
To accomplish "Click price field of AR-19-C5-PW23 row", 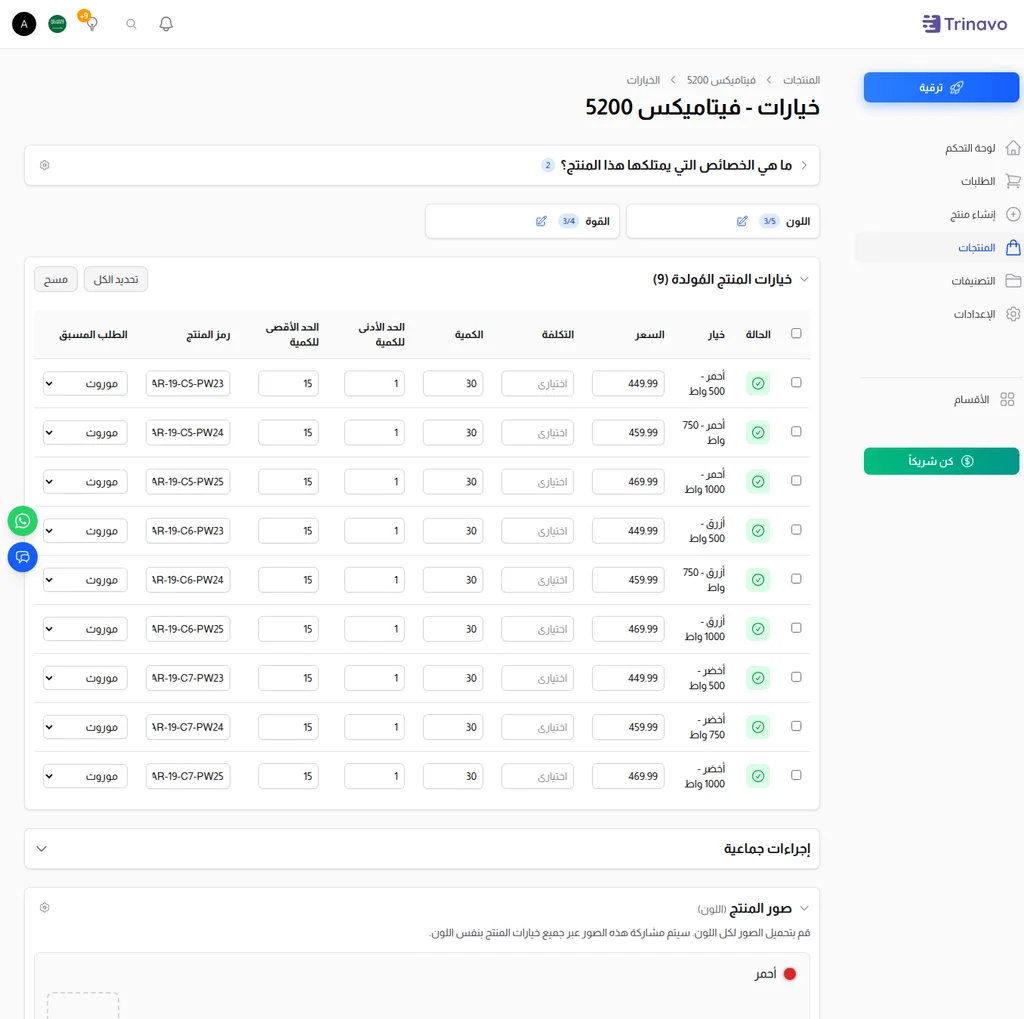I will [x=628, y=383].
